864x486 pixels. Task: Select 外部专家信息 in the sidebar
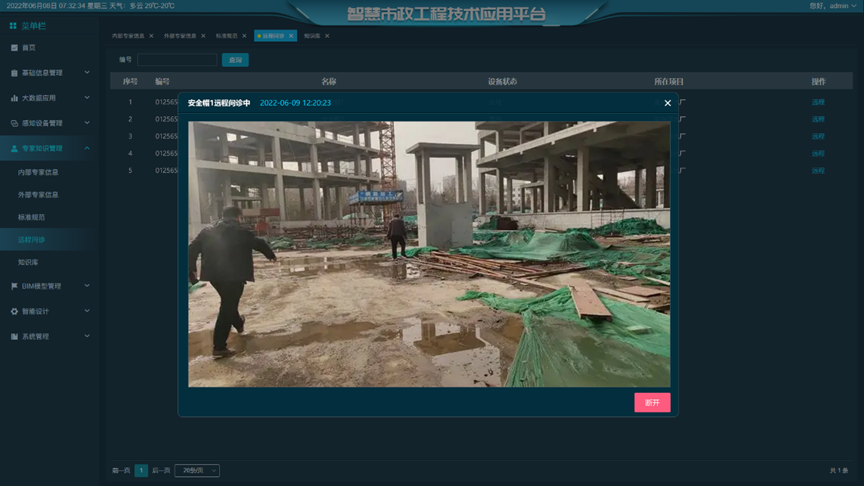(38, 195)
